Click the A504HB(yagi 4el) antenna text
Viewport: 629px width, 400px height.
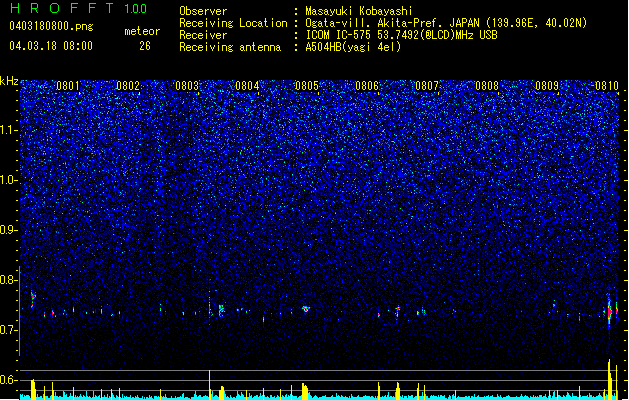[353, 47]
